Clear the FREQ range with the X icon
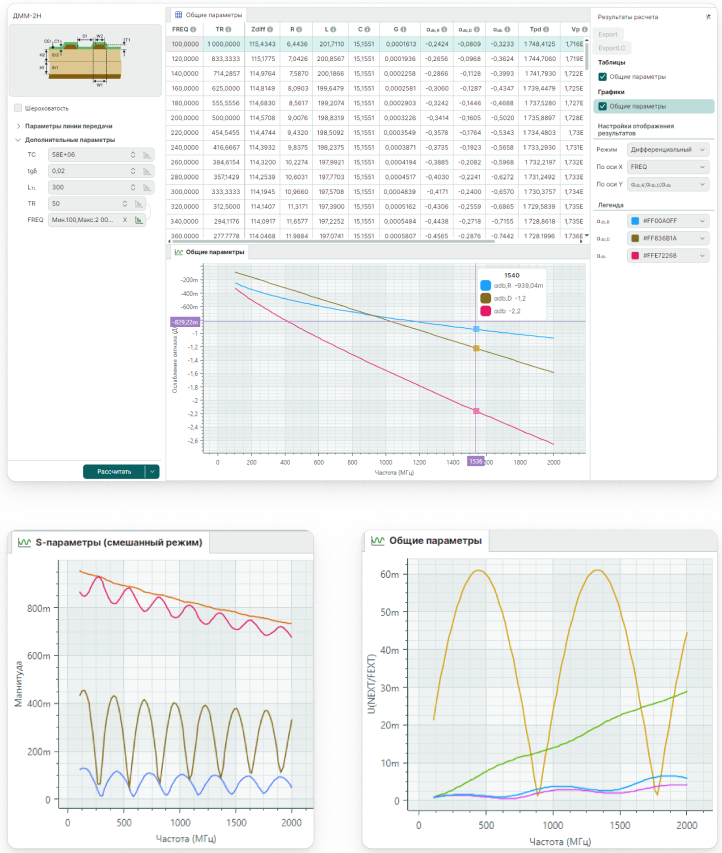This screenshot has width=722, height=853. click(125, 219)
